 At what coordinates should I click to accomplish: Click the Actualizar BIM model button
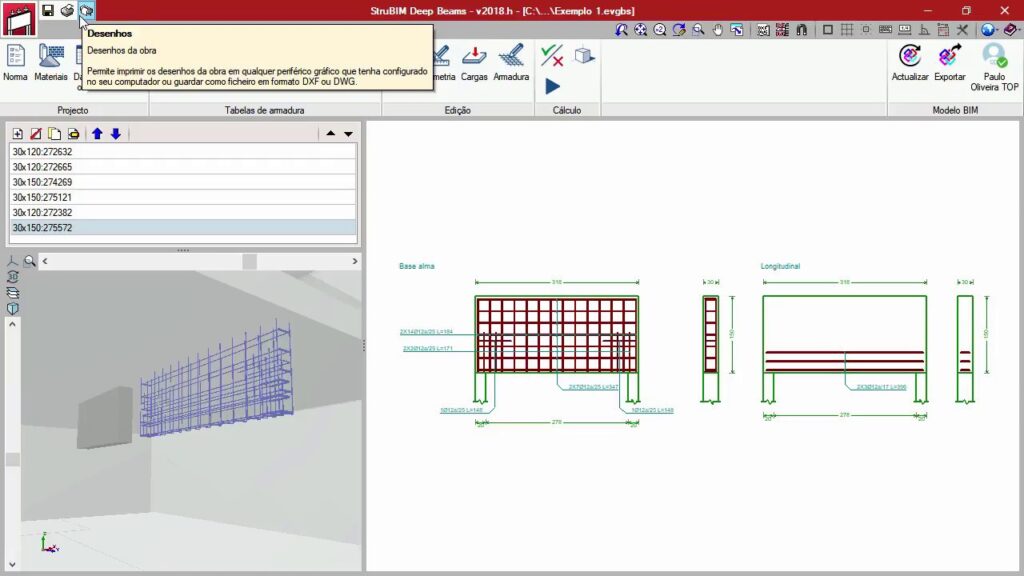910,62
